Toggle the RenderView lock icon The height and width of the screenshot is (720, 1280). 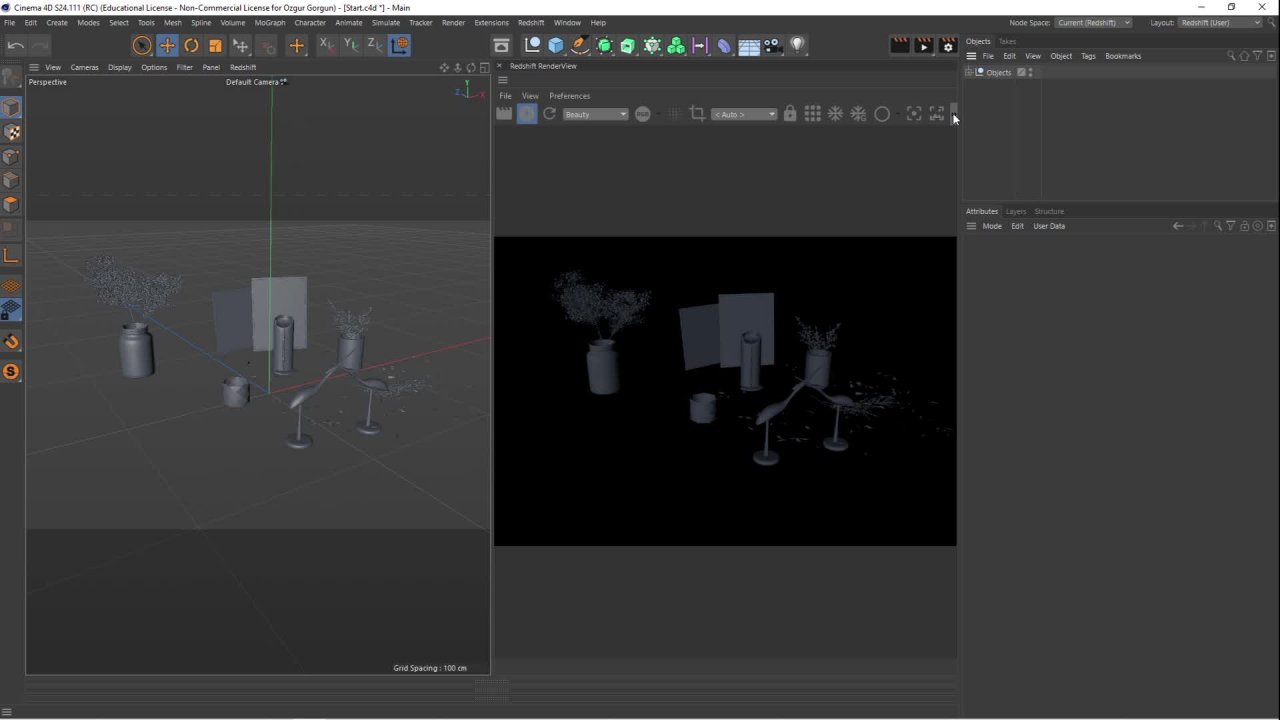click(790, 114)
